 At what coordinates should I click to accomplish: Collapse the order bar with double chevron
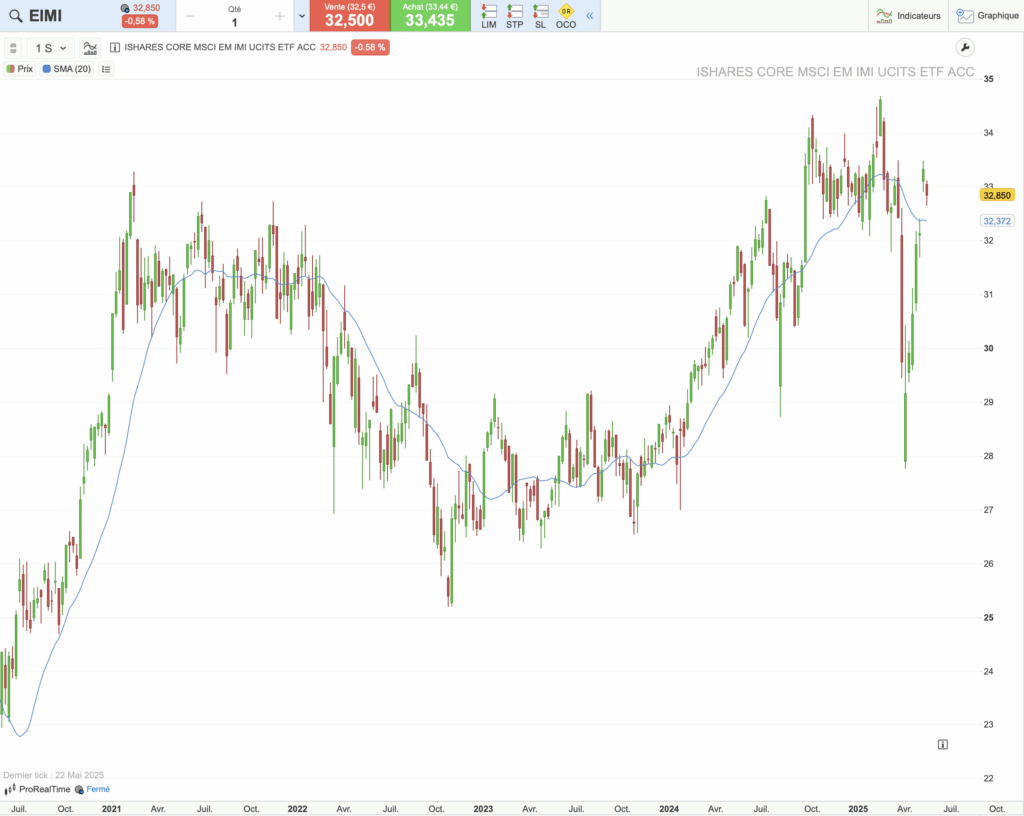pos(590,16)
